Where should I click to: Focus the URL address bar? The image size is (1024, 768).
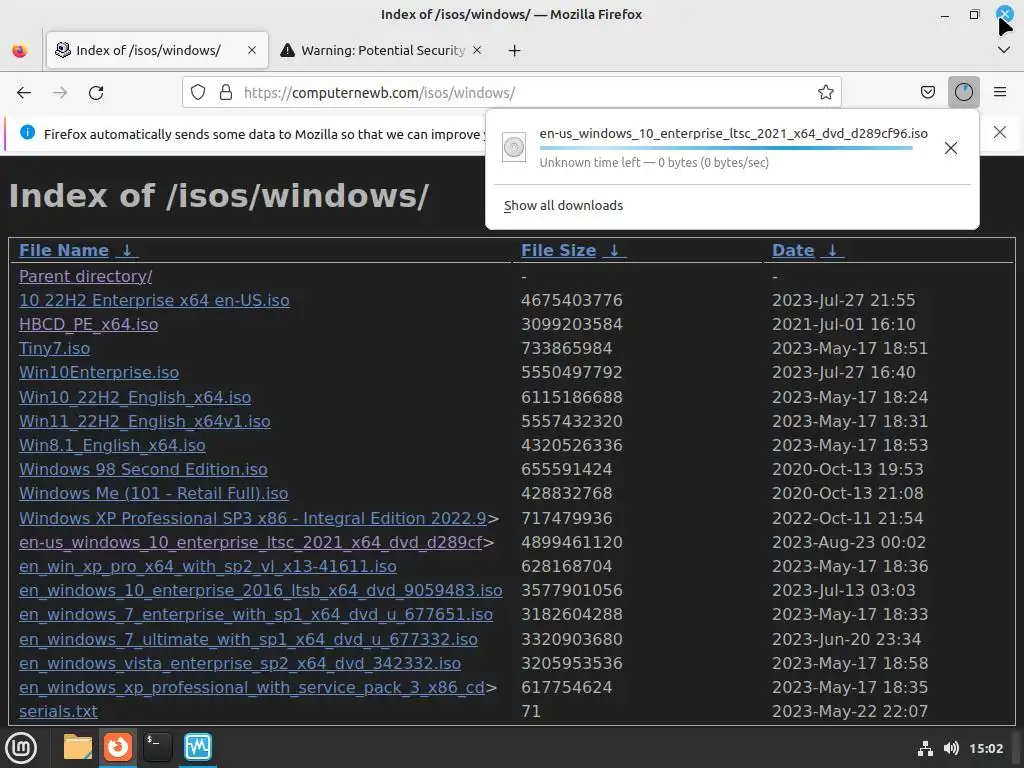coord(511,93)
